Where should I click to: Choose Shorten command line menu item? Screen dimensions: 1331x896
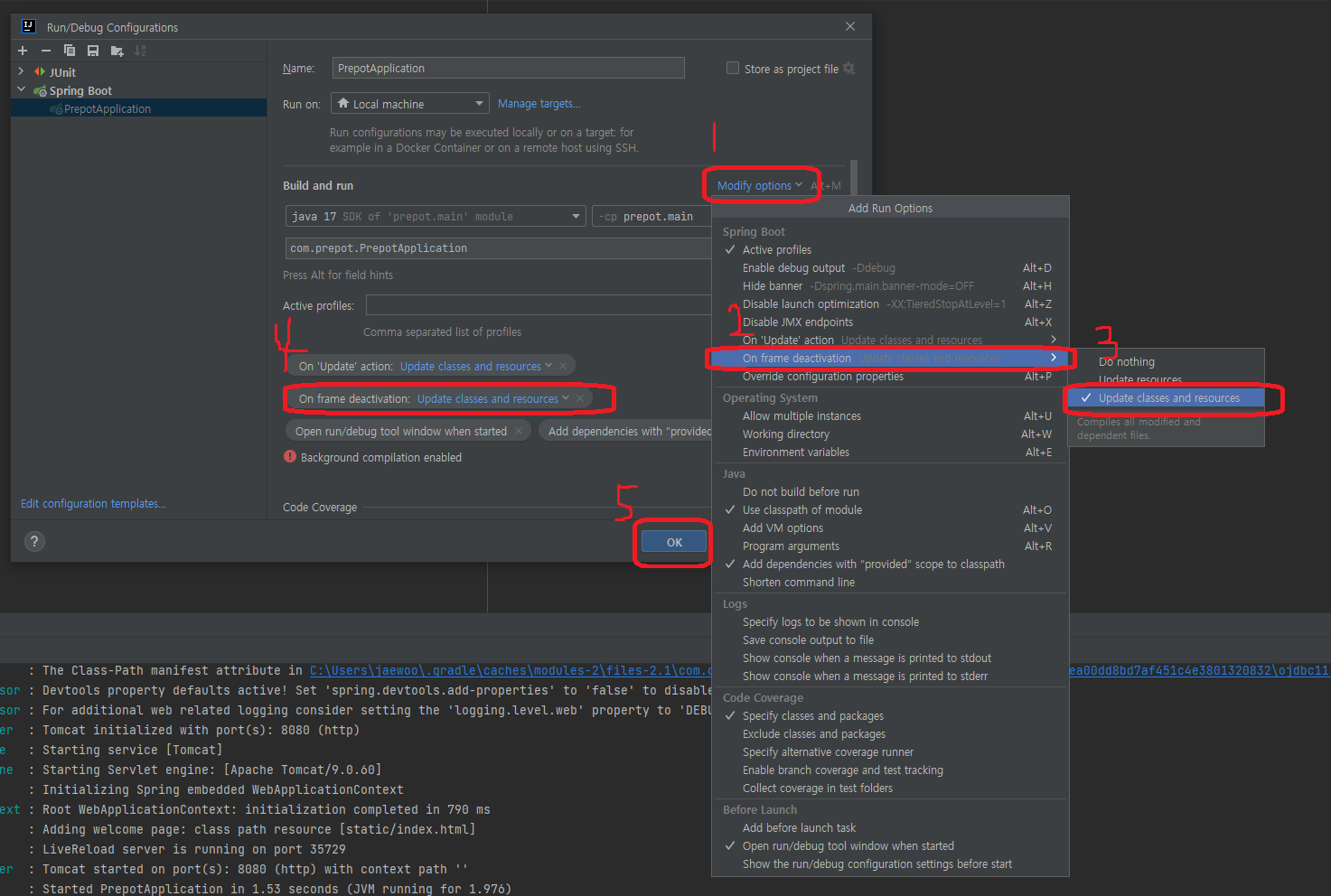point(890,583)
